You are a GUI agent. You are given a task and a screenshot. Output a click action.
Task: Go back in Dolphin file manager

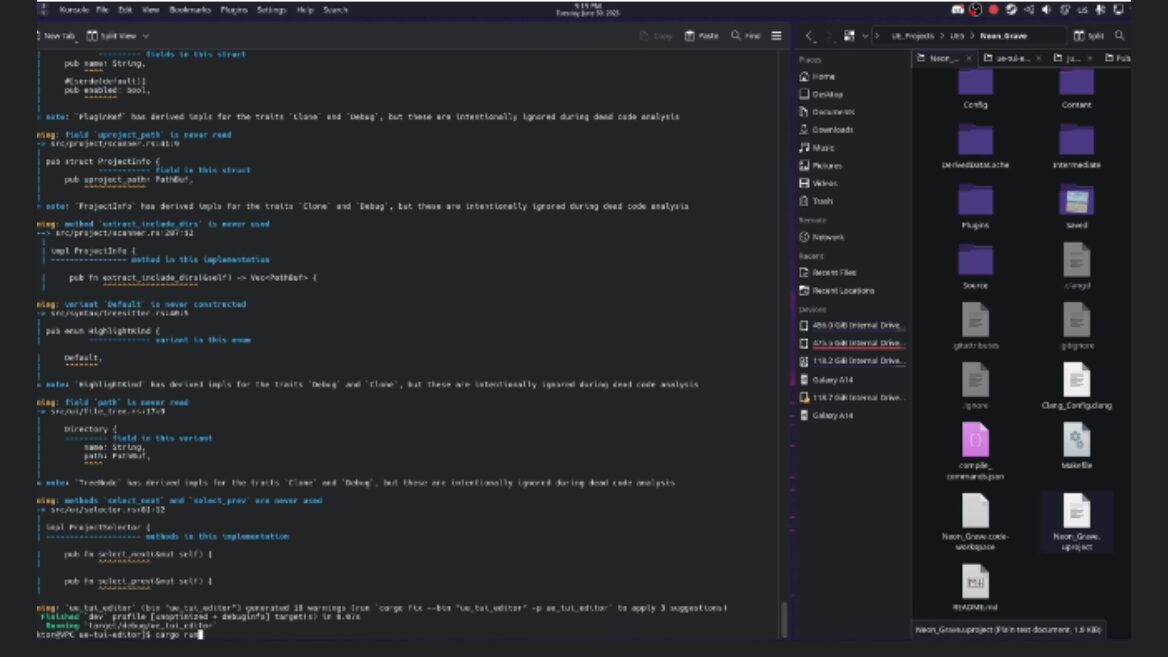pyautogui.click(x=810, y=36)
